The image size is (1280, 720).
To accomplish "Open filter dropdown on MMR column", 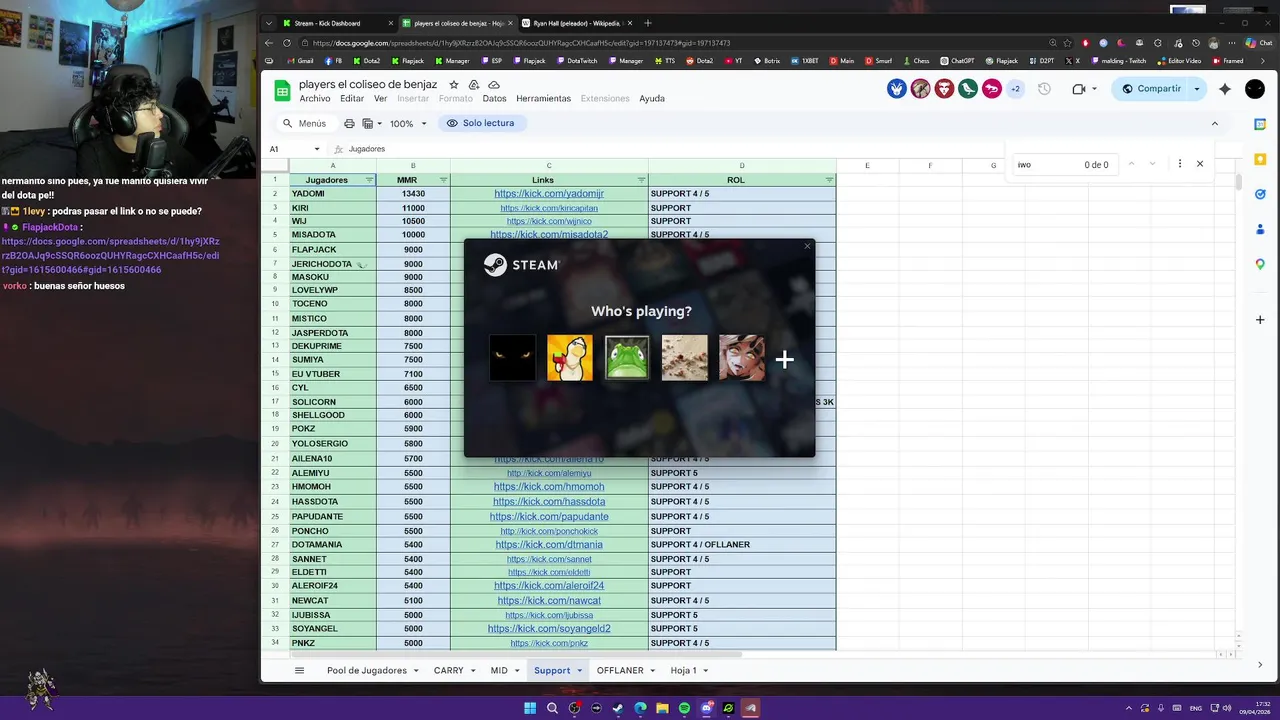I will 443,180.
